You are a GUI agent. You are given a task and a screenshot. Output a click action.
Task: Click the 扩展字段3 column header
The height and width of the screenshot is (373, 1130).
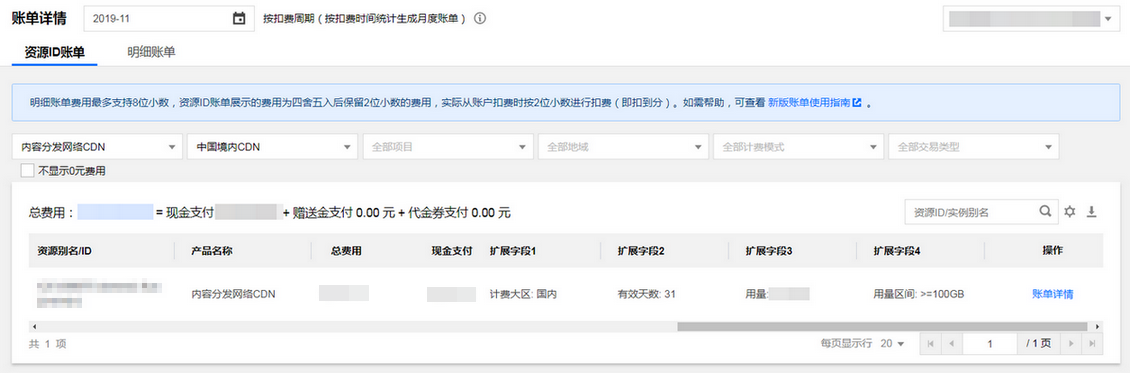tap(769, 251)
